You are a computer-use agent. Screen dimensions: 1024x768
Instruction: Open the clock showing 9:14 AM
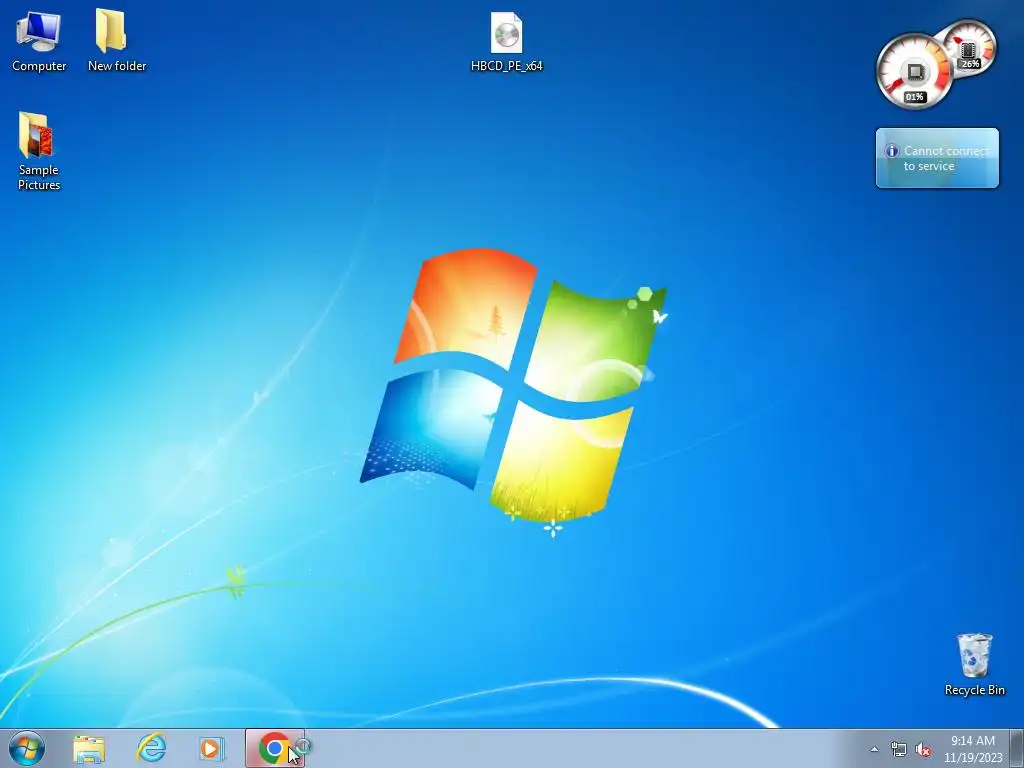coord(972,749)
